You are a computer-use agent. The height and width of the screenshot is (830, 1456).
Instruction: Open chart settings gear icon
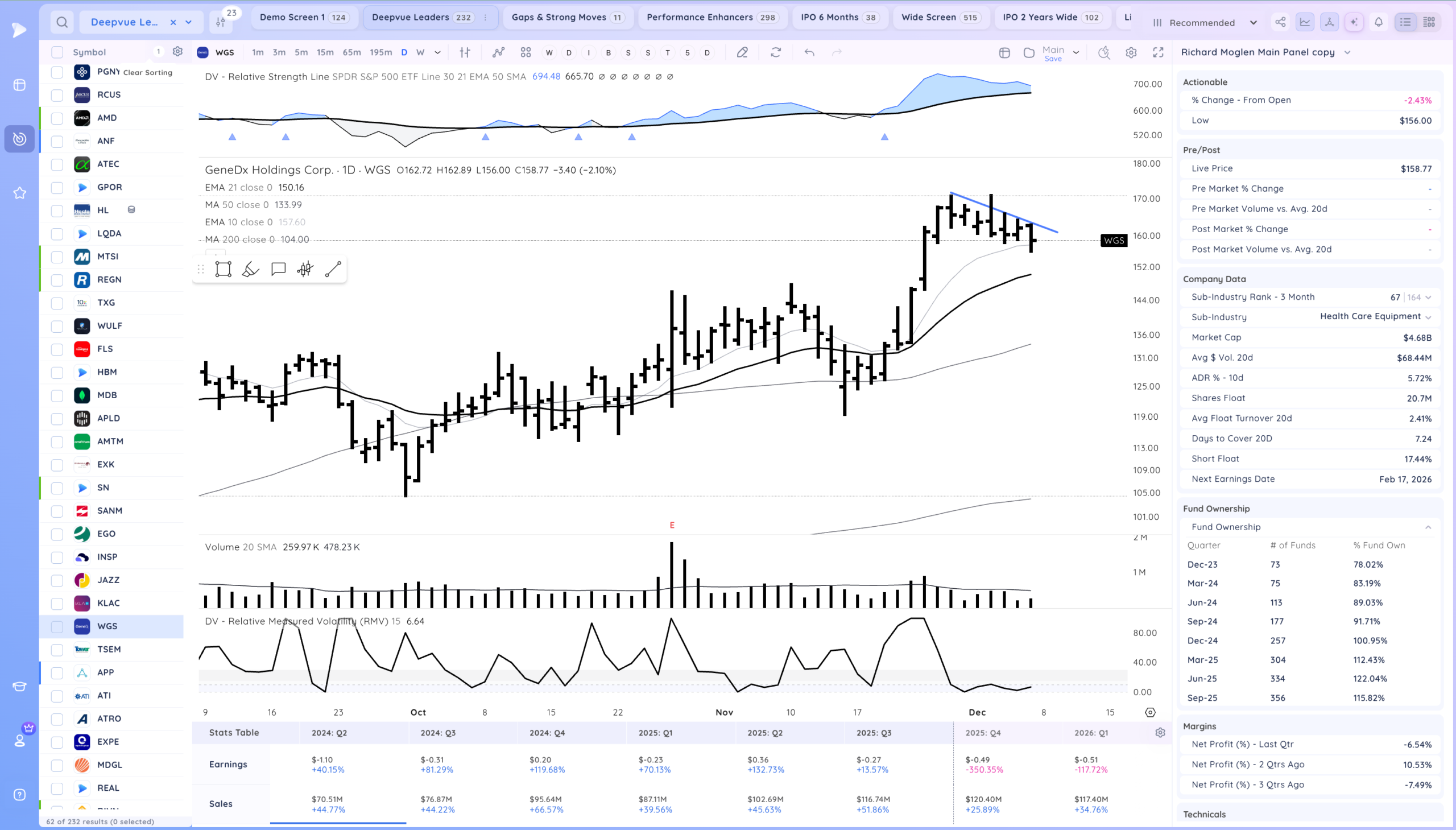pyautogui.click(x=1131, y=52)
